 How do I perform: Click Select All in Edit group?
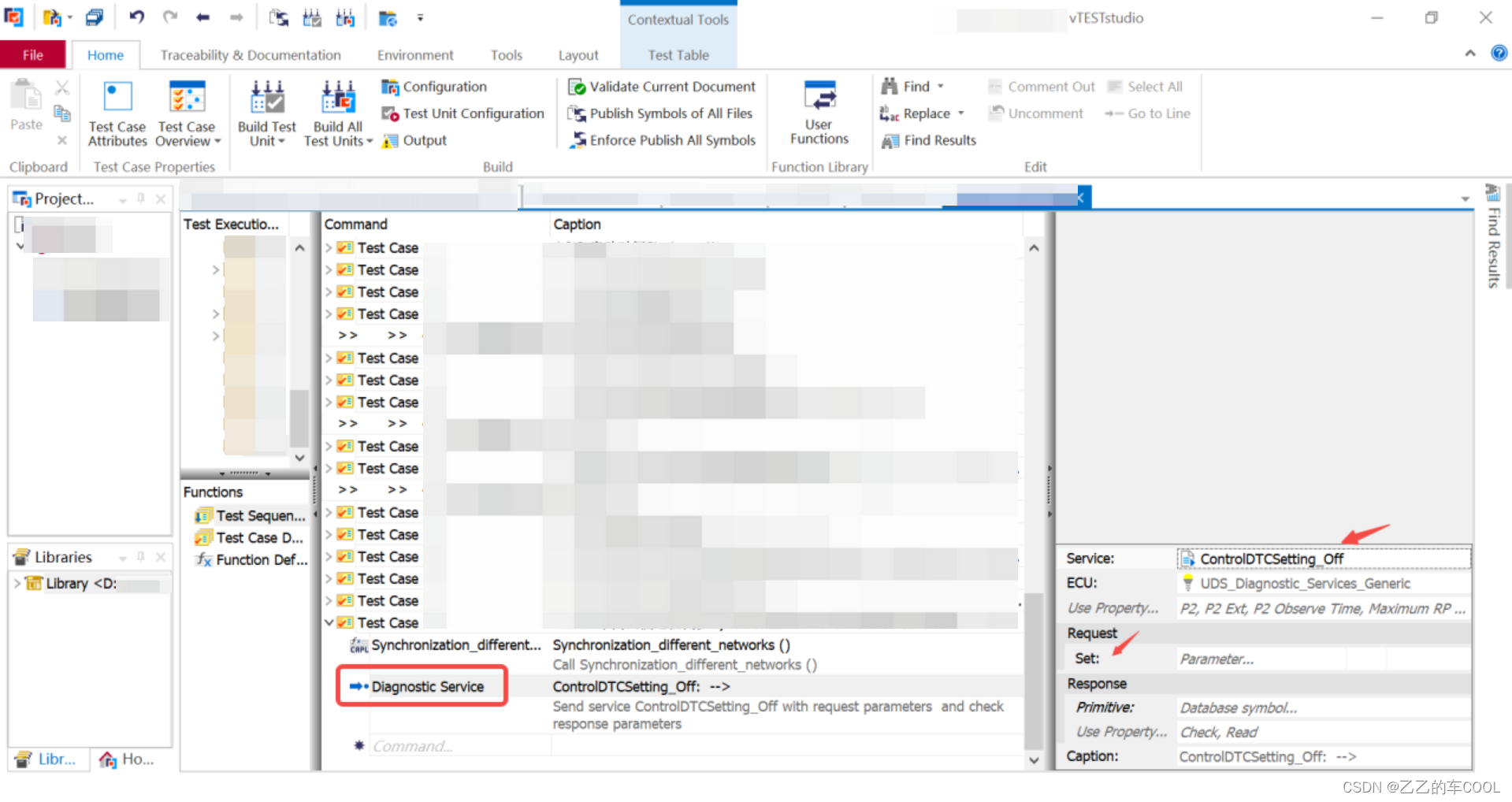[x=1145, y=87]
